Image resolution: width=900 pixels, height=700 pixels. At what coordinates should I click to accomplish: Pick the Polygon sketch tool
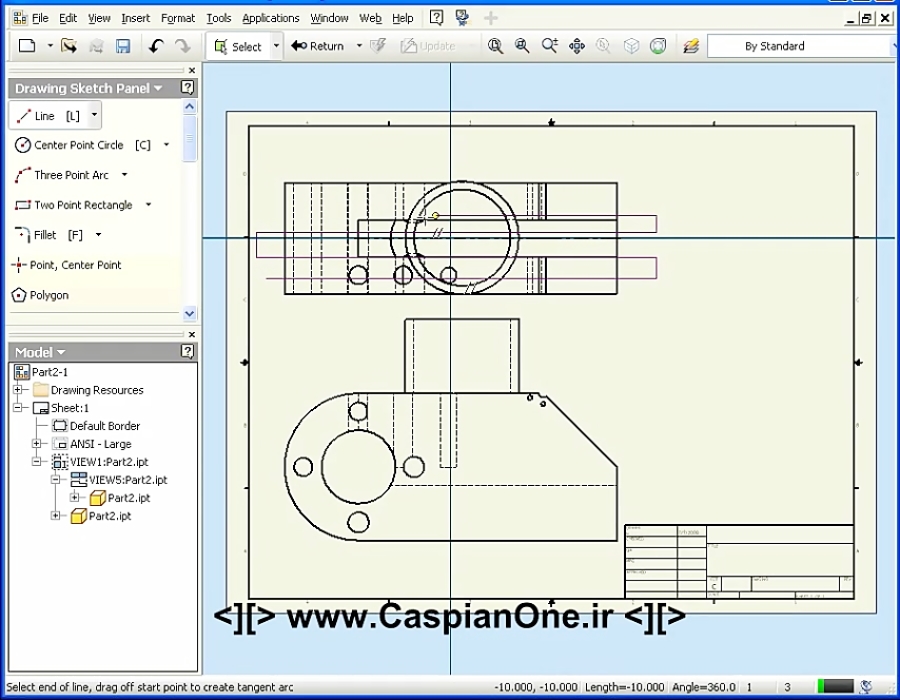pyautogui.click(x=43, y=295)
